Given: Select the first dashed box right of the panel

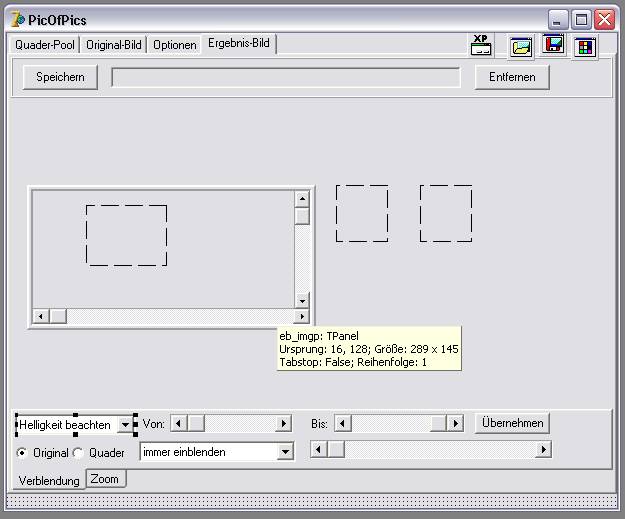Looking at the screenshot, I should click(362, 213).
